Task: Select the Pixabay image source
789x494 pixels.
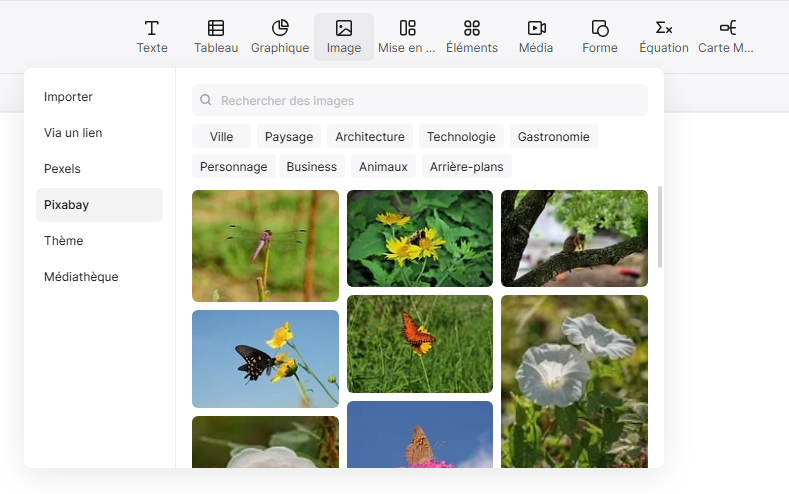Action: click(x=99, y=205)
